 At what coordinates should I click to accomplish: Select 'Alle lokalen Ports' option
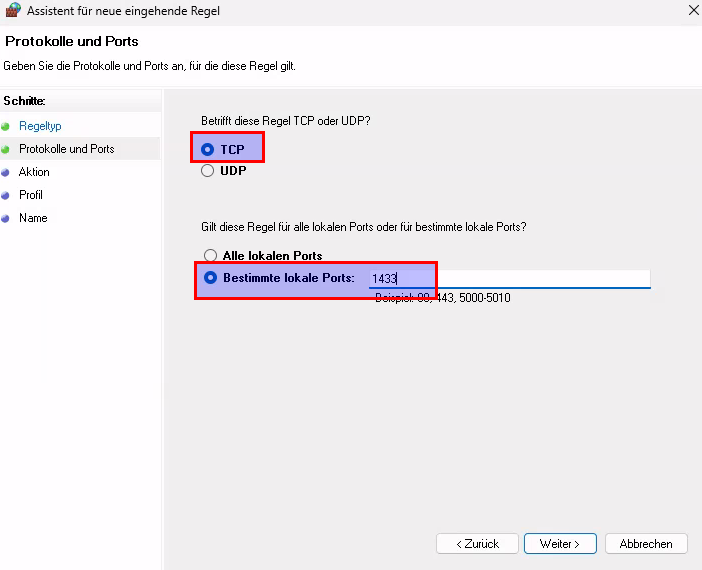(210, 256)
